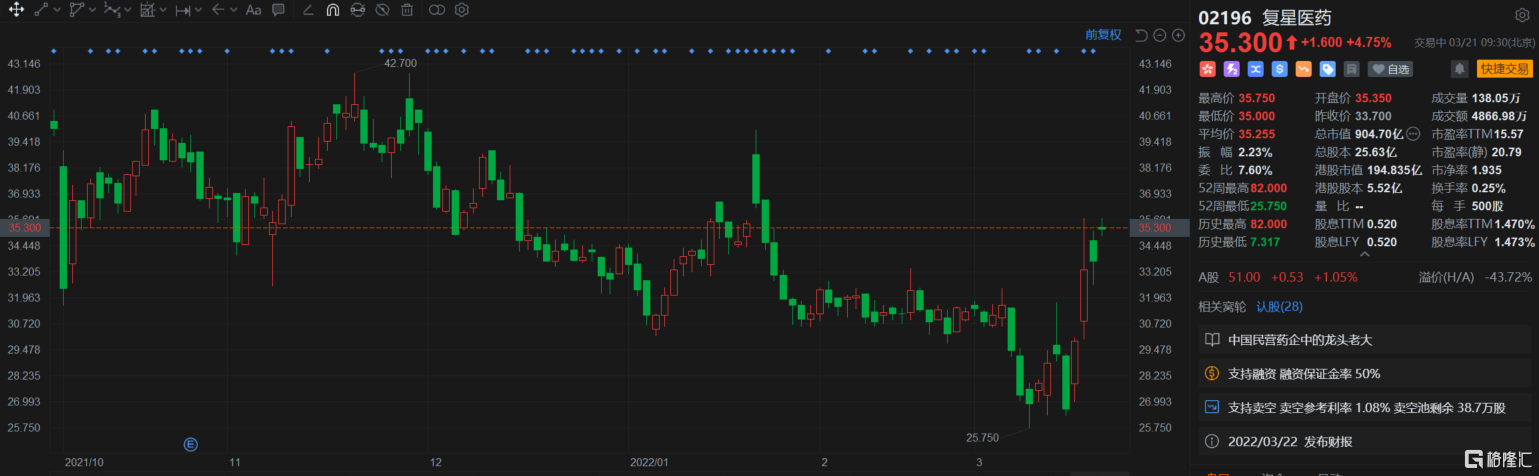Open 支持融资 融资保证金率 50% row
The width and height of the screenshot is (1539, 476).
1365,374
